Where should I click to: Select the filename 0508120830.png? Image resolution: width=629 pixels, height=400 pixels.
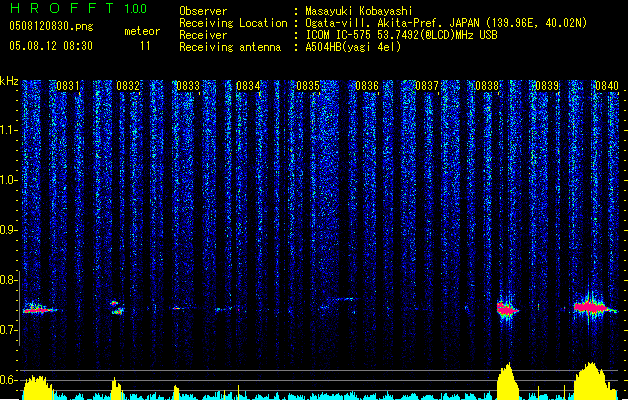51,26
